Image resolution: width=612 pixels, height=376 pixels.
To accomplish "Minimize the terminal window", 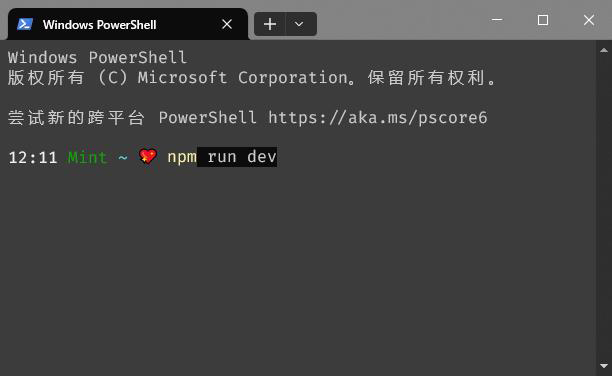I will (x=497, y=20).
